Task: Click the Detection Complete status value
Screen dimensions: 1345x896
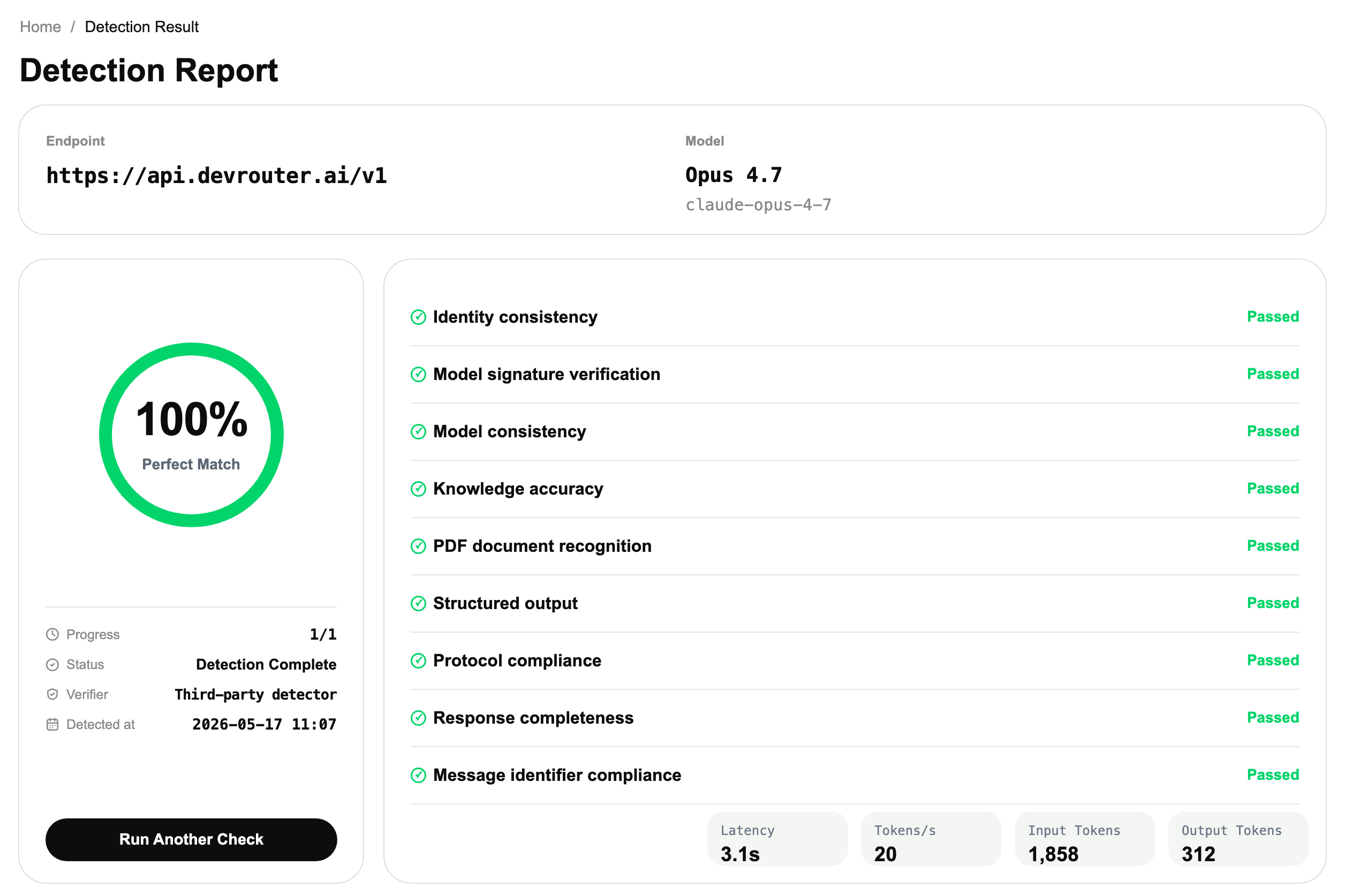Action: point(266,665)
